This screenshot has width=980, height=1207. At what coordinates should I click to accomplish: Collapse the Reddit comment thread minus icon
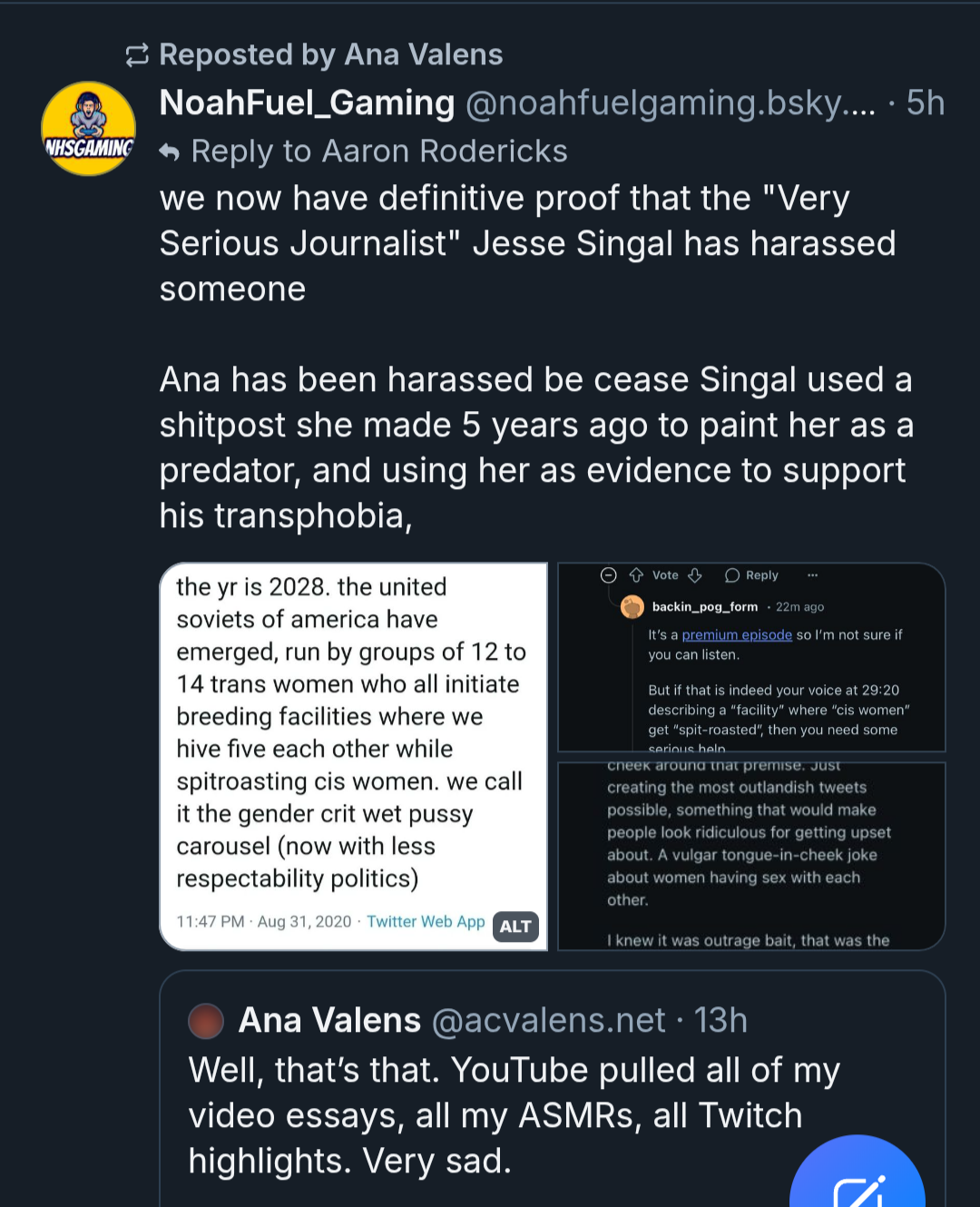(609, 575)
